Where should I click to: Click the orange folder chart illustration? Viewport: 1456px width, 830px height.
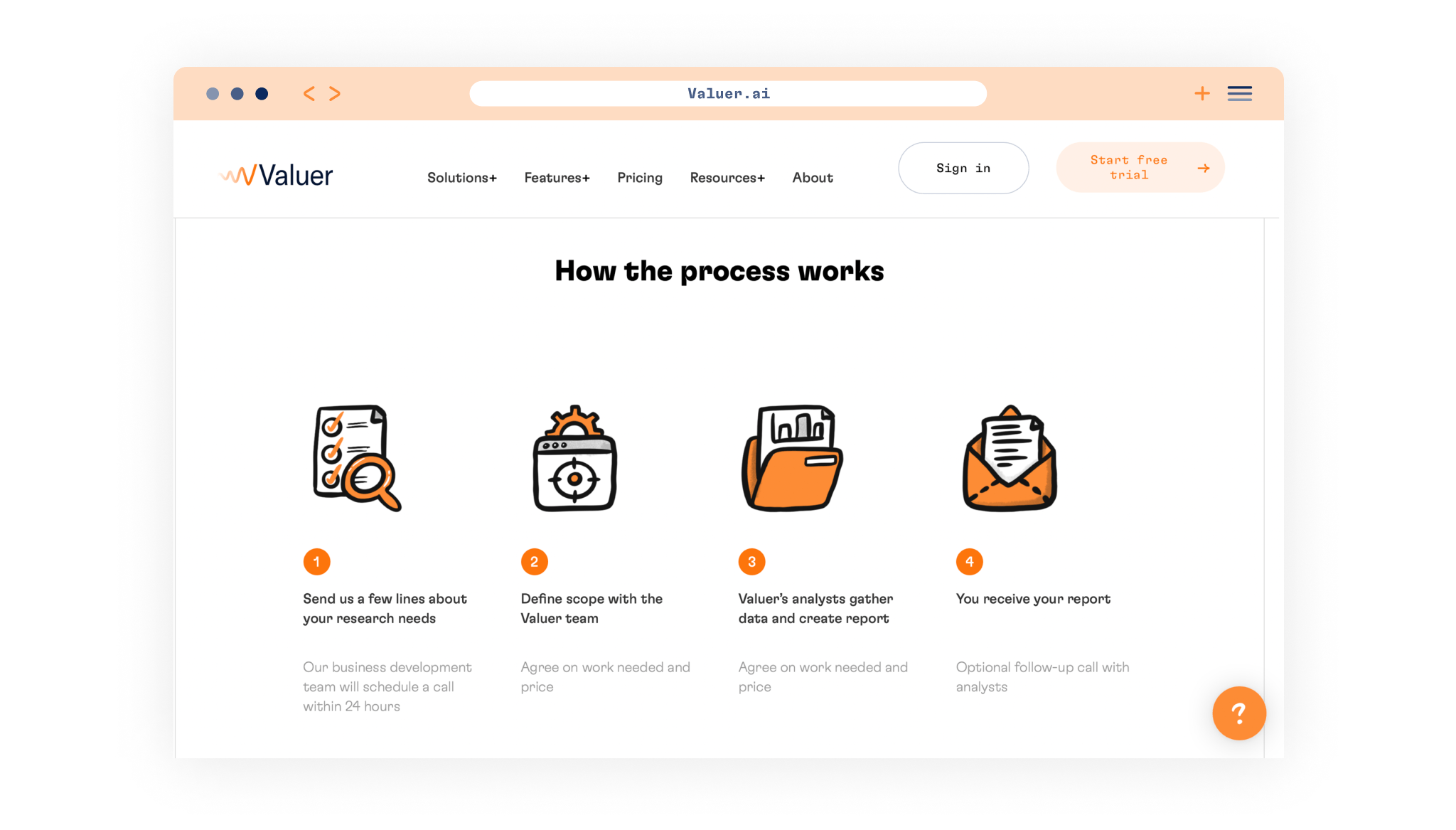(792, 458)
